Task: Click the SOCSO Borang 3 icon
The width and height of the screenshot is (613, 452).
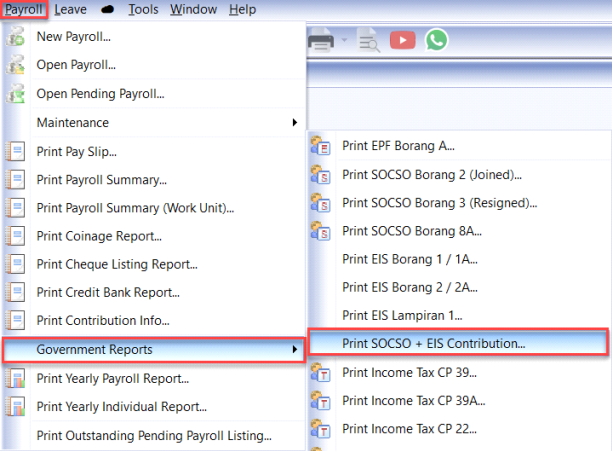Action: click(x=321, y=203)
